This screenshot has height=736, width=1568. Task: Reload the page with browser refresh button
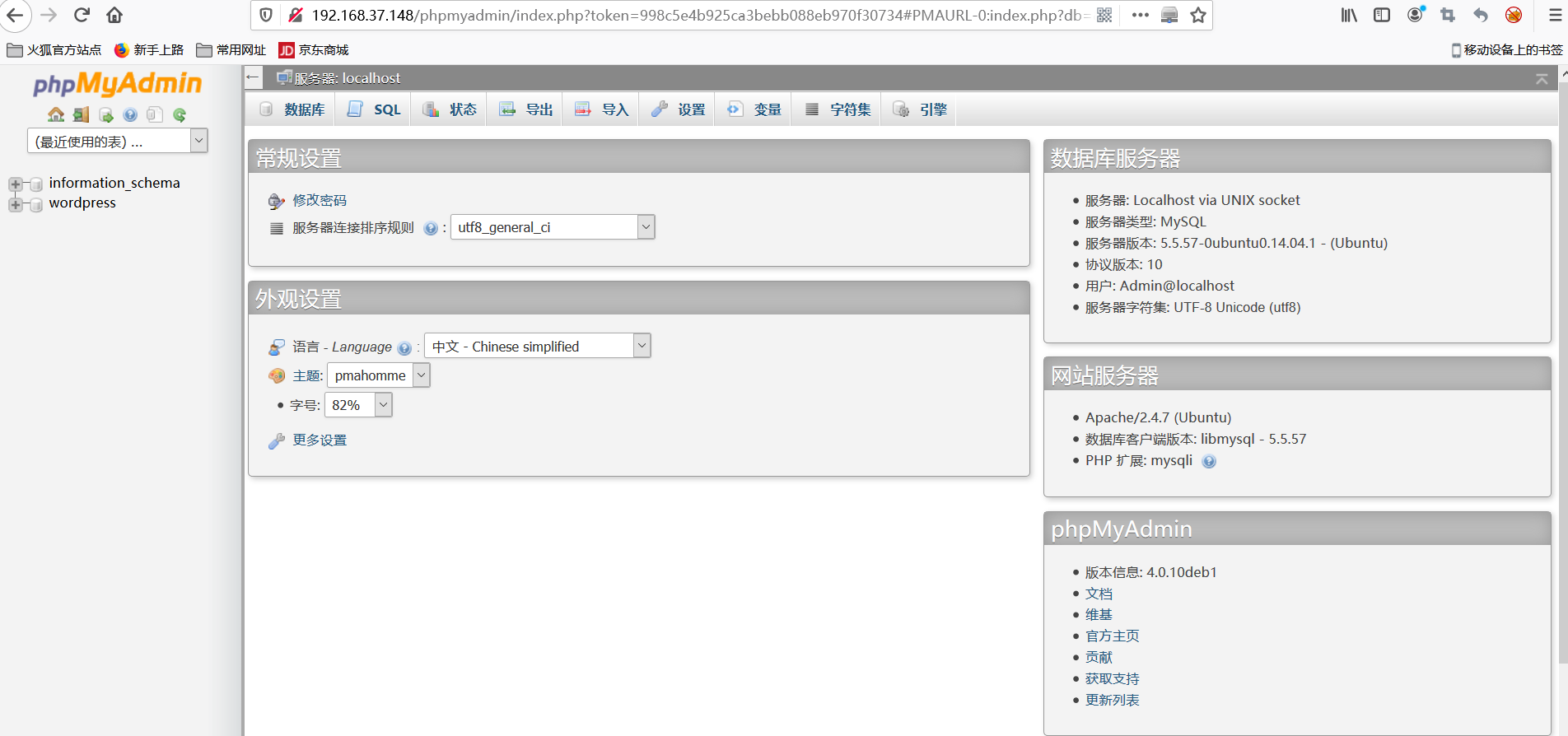[x=82, y=15]
